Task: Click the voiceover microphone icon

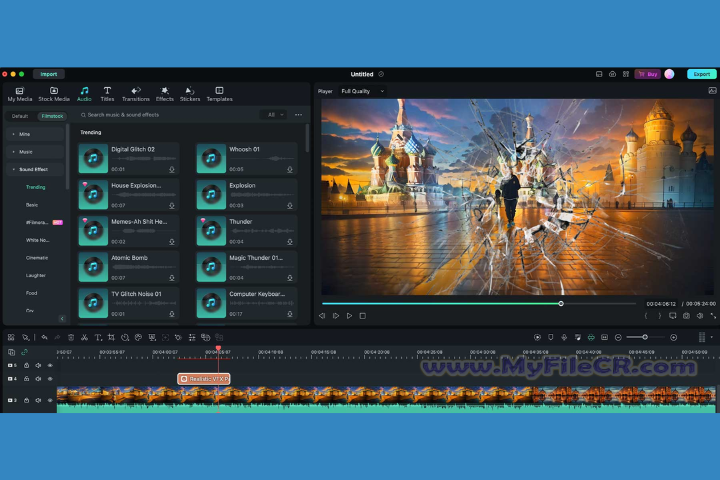Action: [x=564, y=338]
